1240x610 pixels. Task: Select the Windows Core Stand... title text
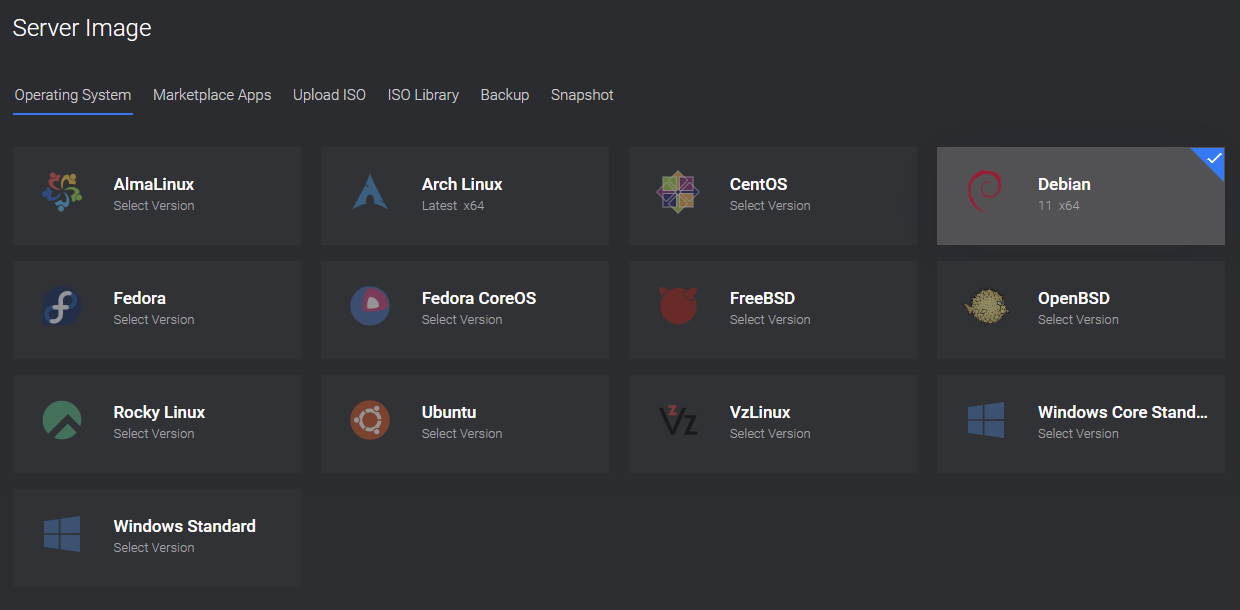coord(1123,412)
